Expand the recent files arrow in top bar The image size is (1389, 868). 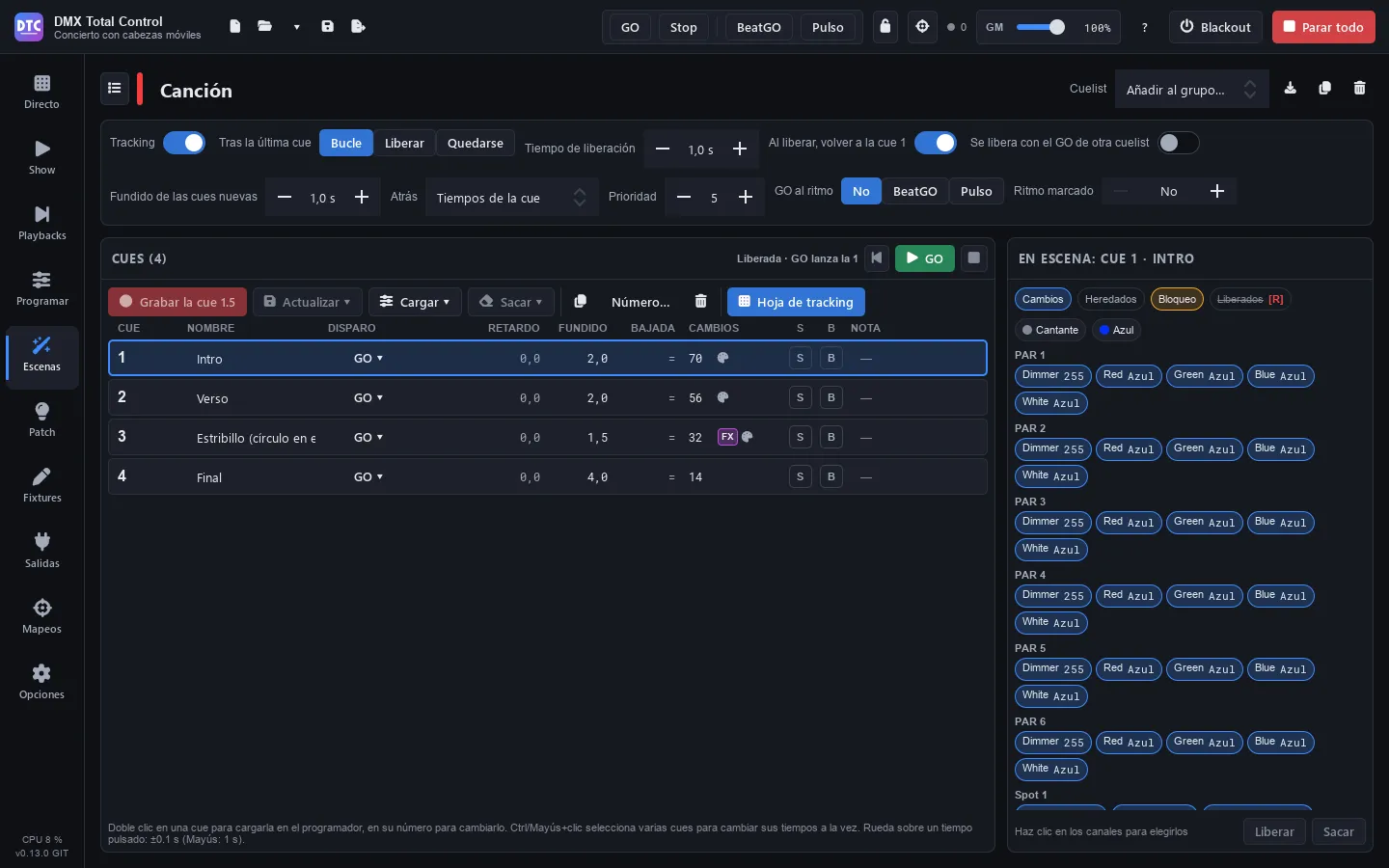(x=296, y=27)
